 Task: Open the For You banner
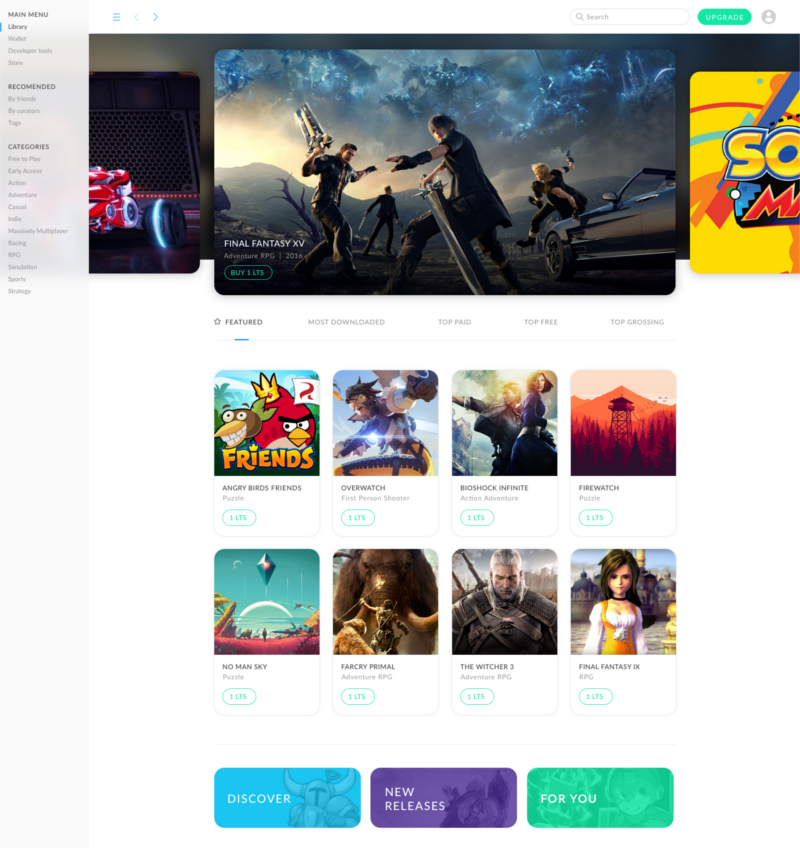coord(600,798)
